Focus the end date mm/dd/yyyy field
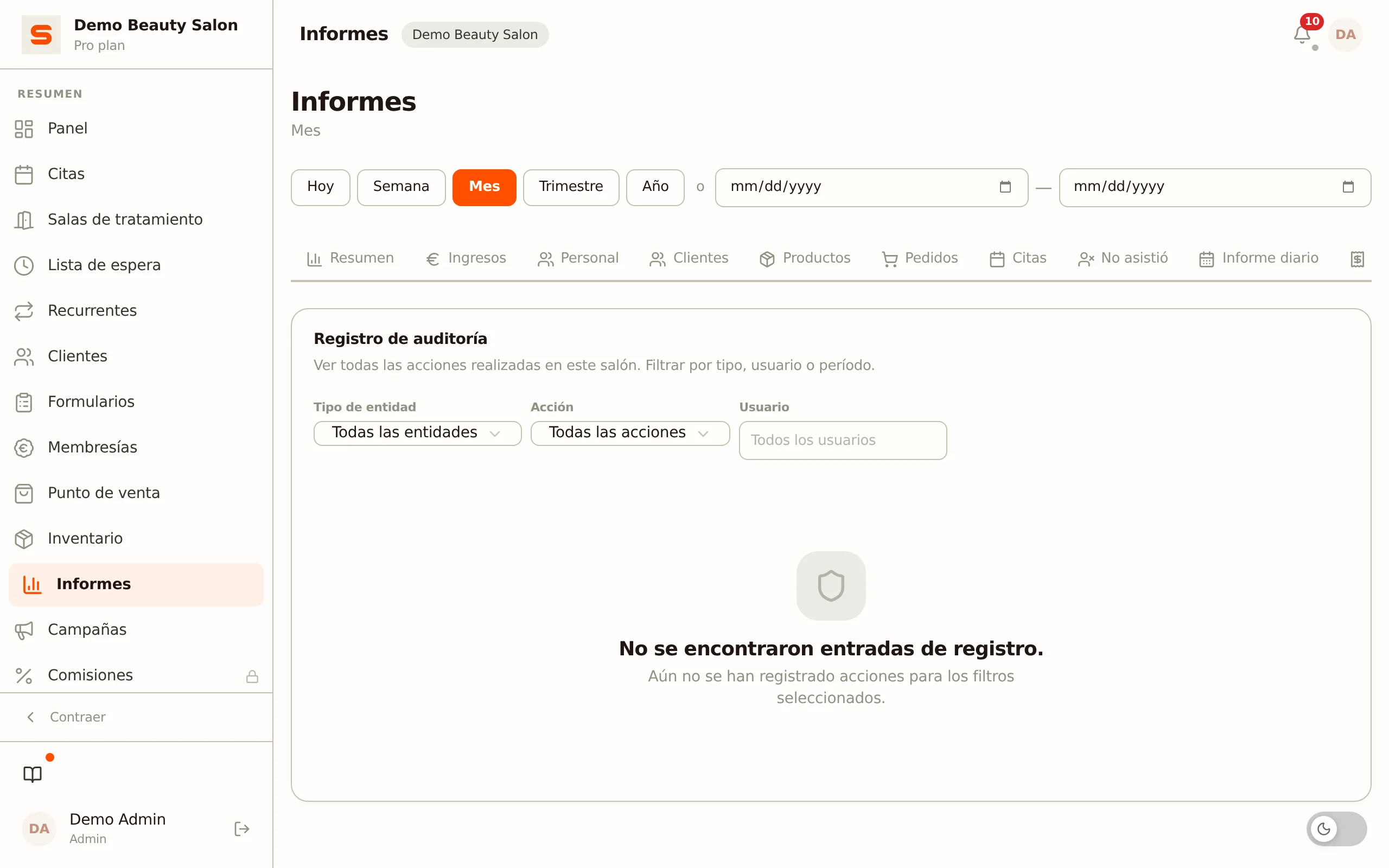This screenshot has height=868, width=1389. pyautogui.click(x=1214, y=187)
